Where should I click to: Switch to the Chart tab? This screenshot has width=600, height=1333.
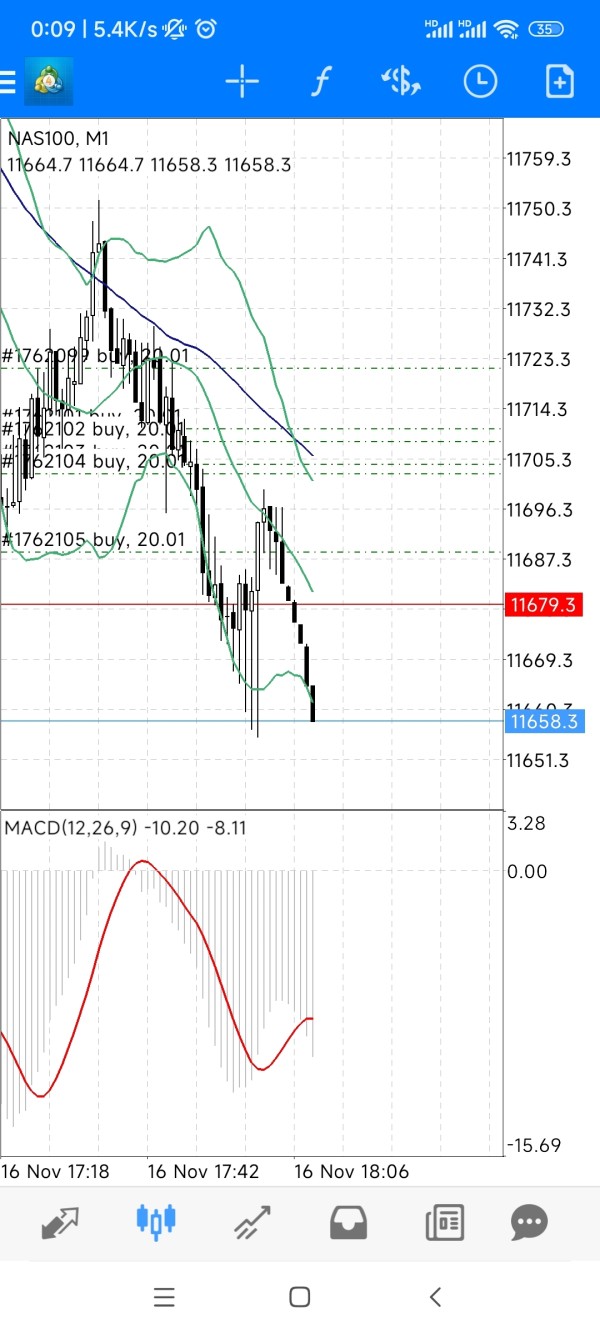155,1221
